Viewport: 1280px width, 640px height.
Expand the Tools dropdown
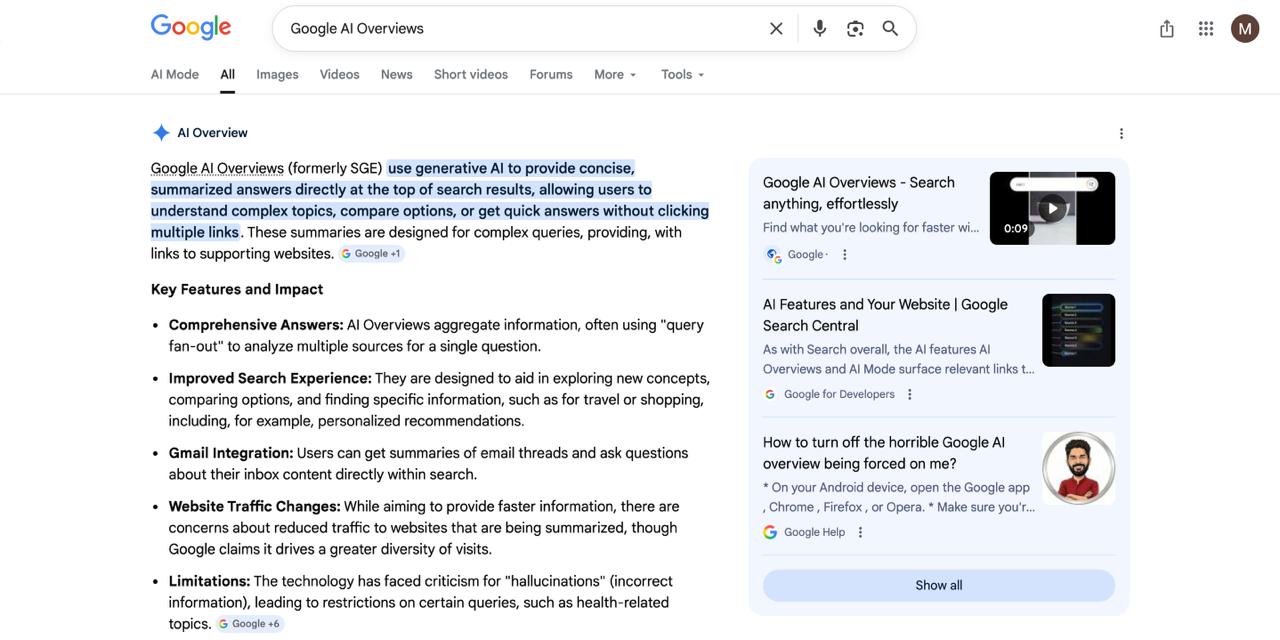683,75
